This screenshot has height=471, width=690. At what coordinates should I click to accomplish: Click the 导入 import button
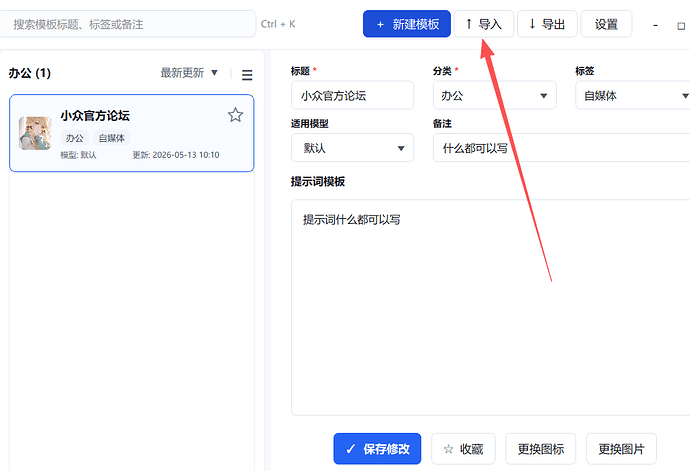tap(484, 24)
